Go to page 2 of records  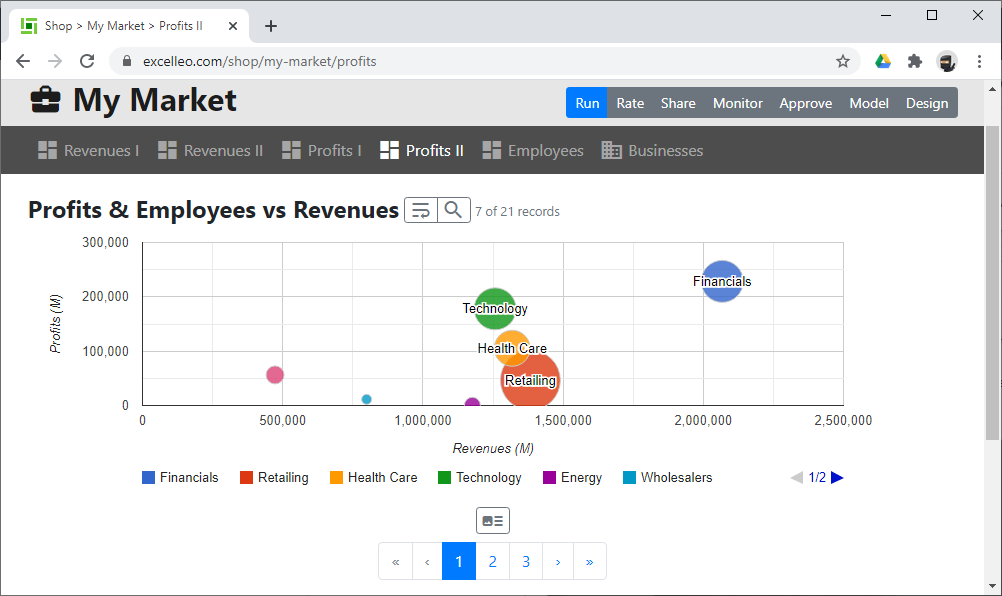493,562
